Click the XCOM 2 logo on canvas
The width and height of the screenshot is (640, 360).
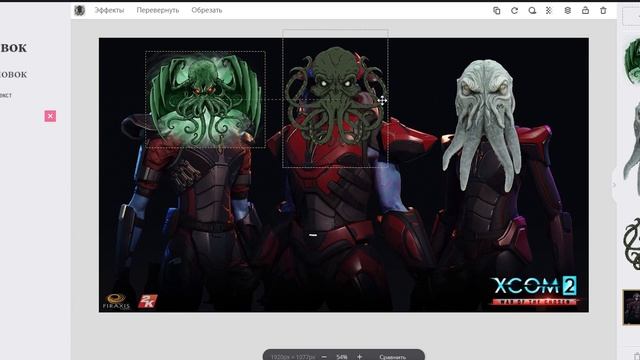click(x=534, y=291)
